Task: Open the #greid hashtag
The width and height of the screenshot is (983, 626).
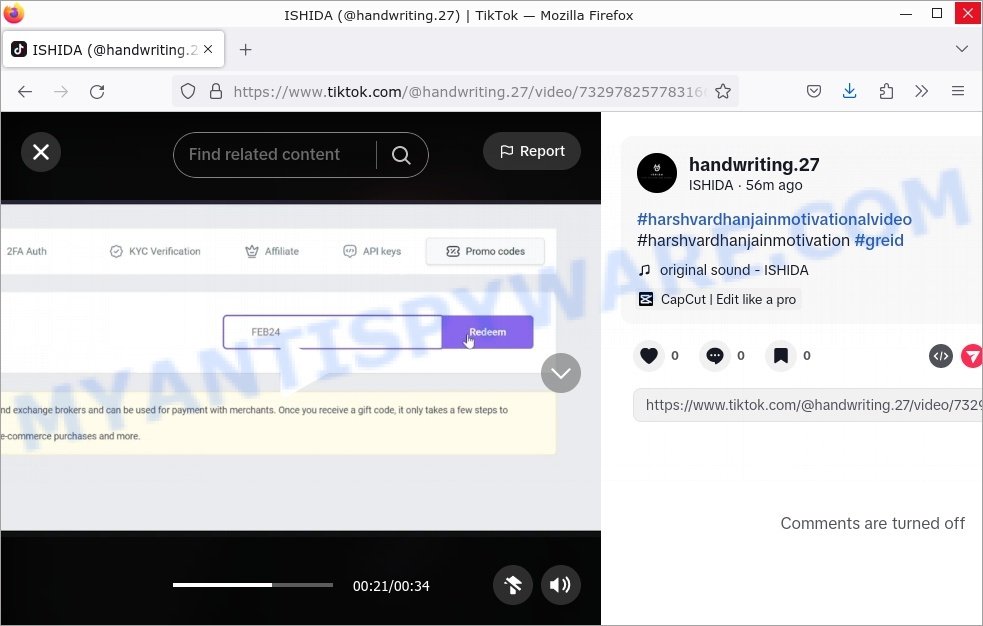Action: 879,241
